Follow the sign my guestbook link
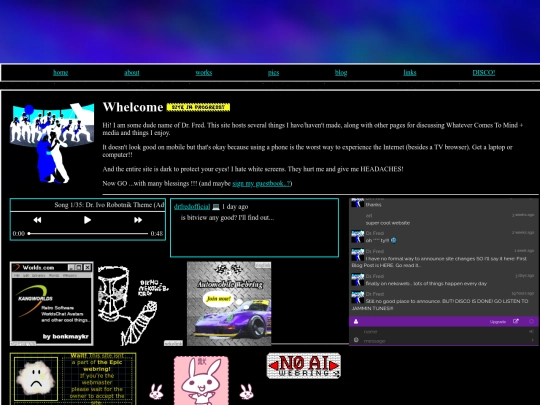The image size is (540, 405). coord(261,184)
